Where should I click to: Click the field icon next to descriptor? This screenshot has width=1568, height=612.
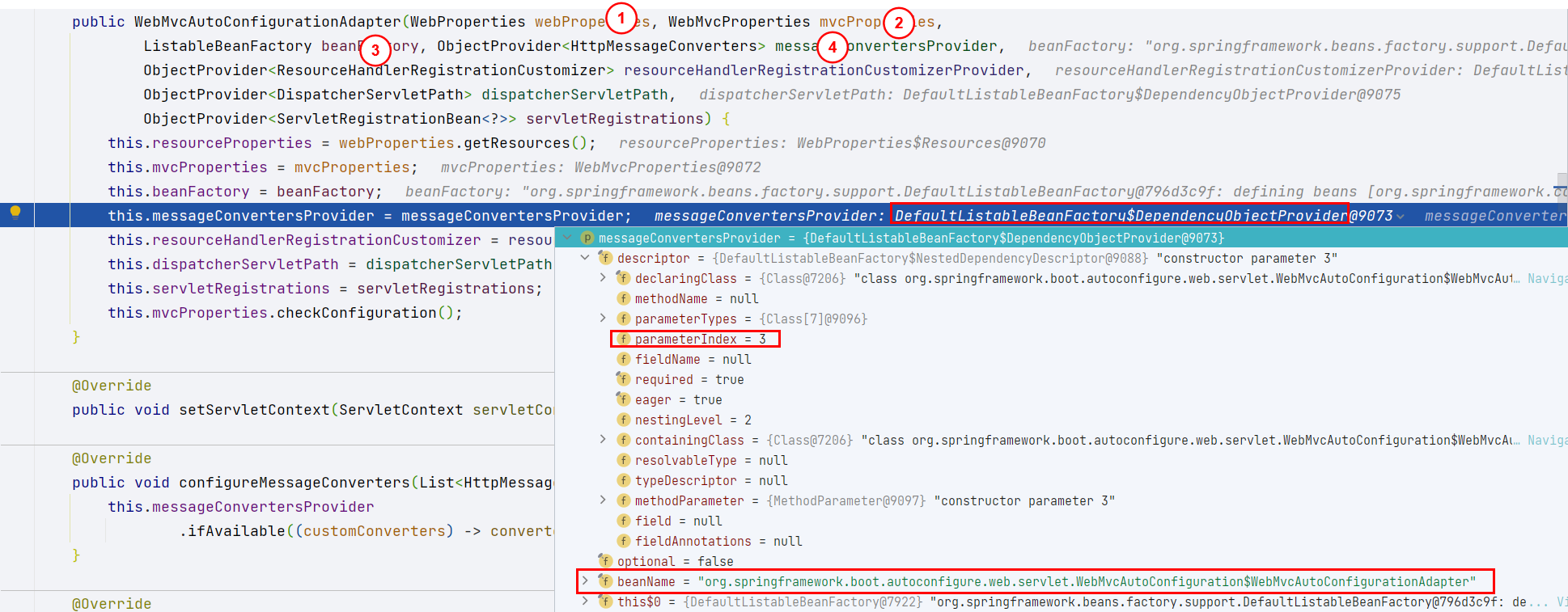tap(605, 258)
